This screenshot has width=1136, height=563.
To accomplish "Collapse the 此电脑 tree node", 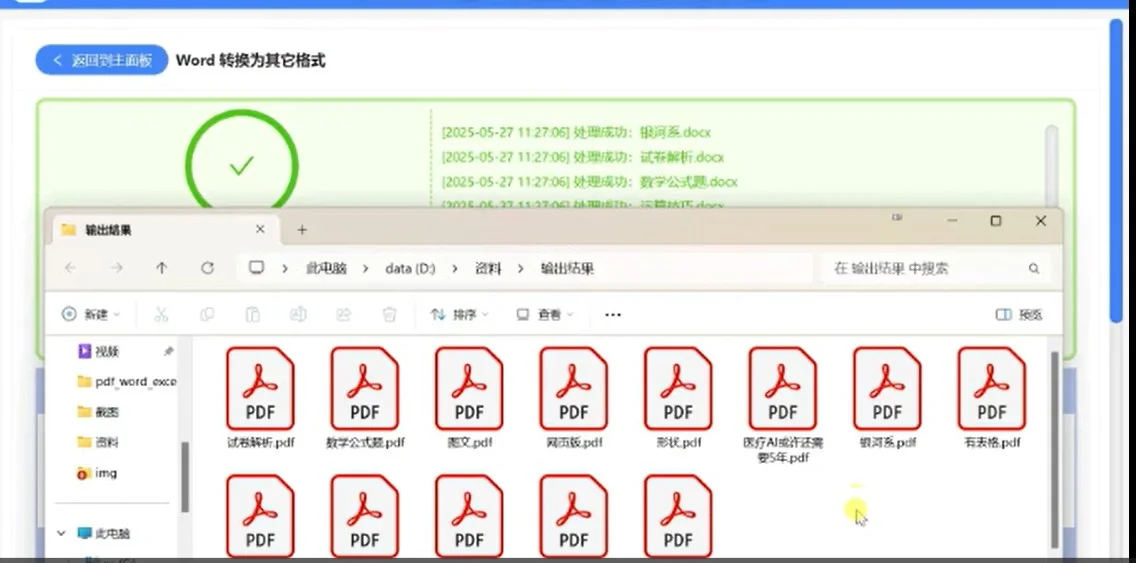I will [62, 533].
